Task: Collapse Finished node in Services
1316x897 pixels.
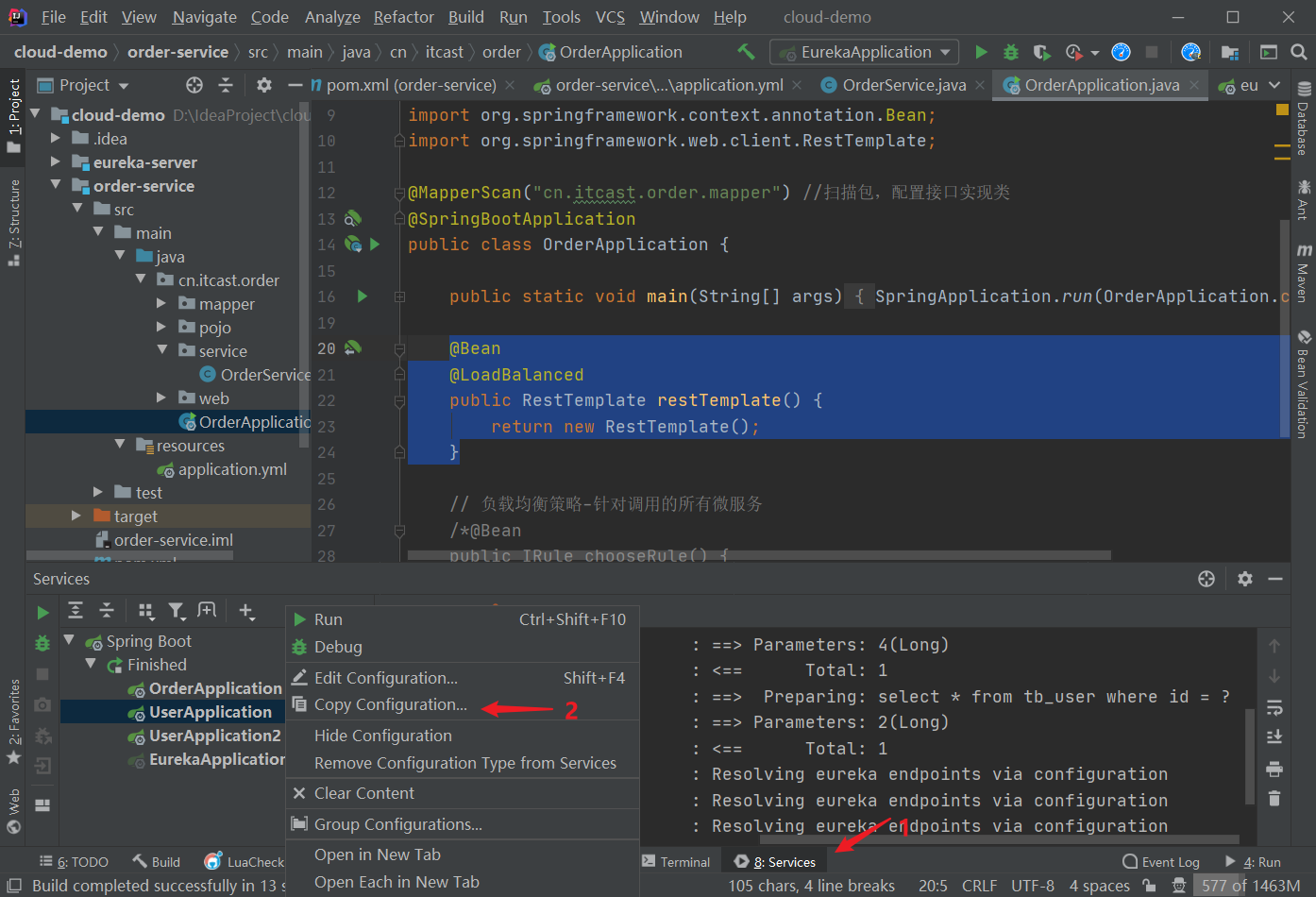Action: 91,664
